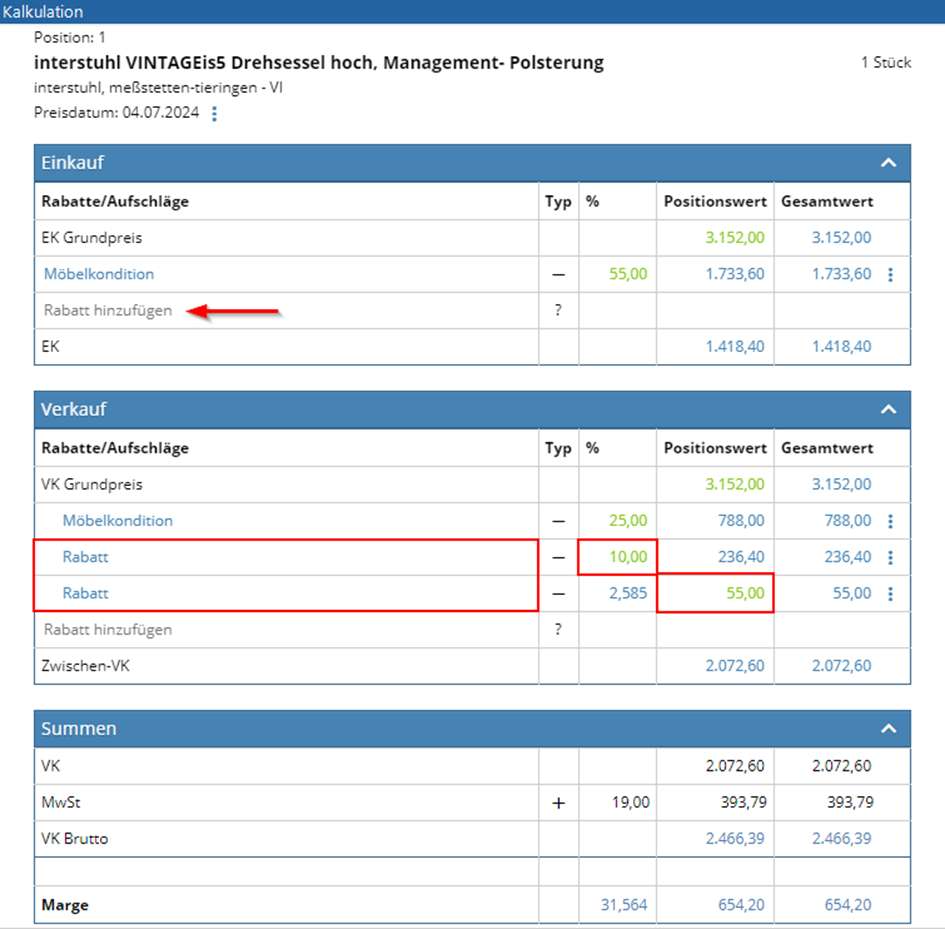Screen dimensions: 945x929
Task: Open the Rabatt entry with 10,00 percent
Action: tap(86, 557)
